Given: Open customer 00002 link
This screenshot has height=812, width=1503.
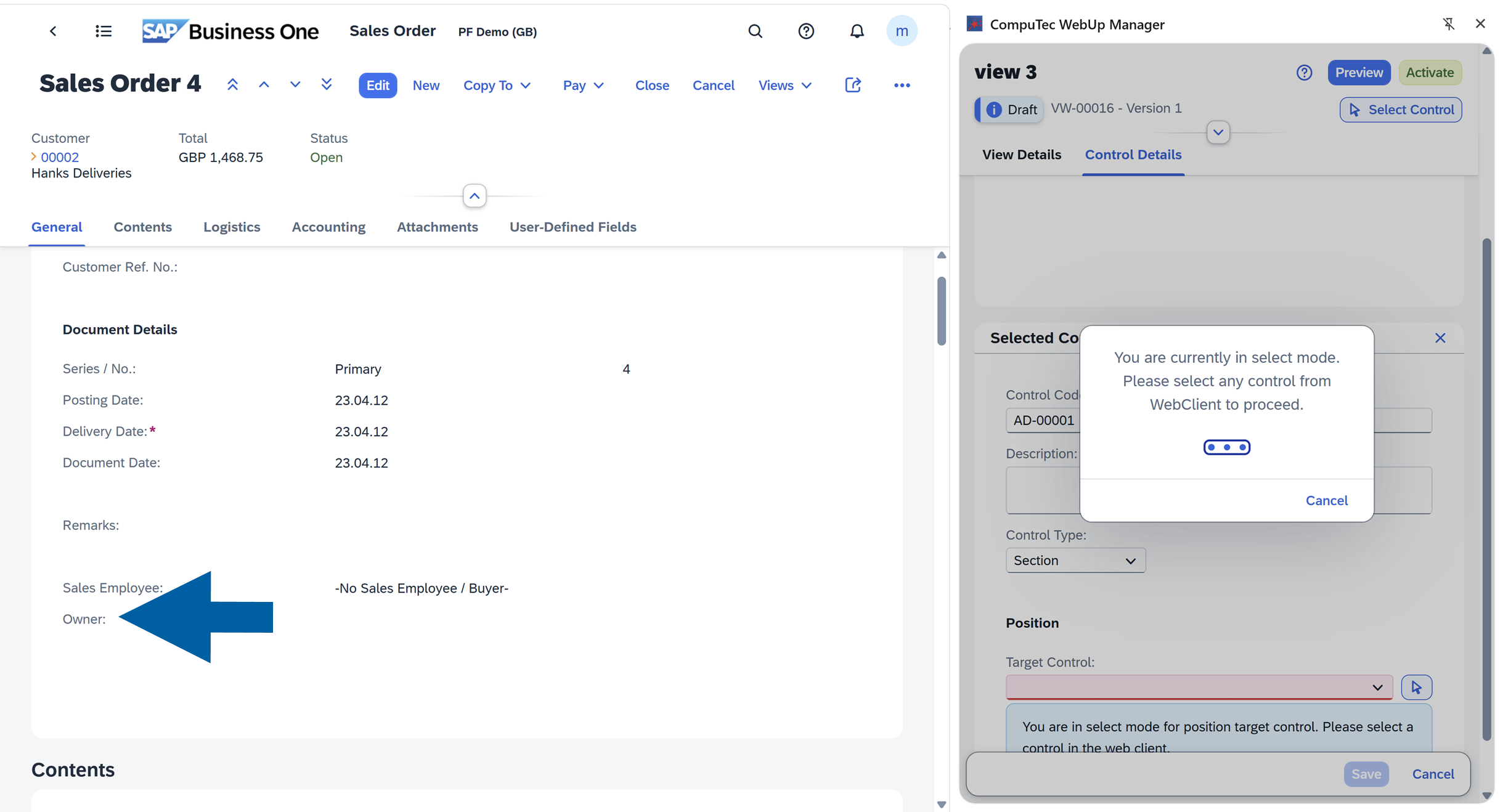Looking at the screenshot, I should click(x=60, y=157).
